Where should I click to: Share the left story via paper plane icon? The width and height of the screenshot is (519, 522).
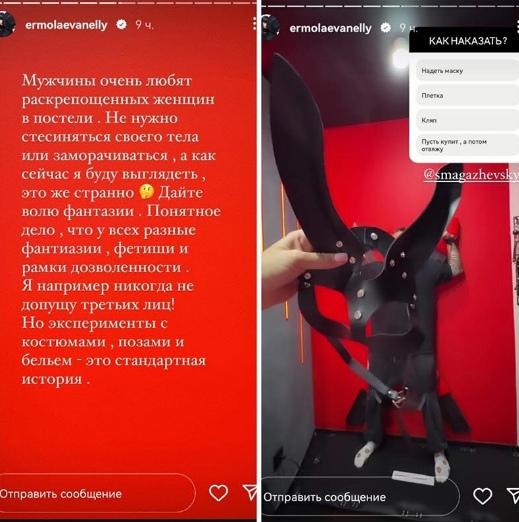250,493
